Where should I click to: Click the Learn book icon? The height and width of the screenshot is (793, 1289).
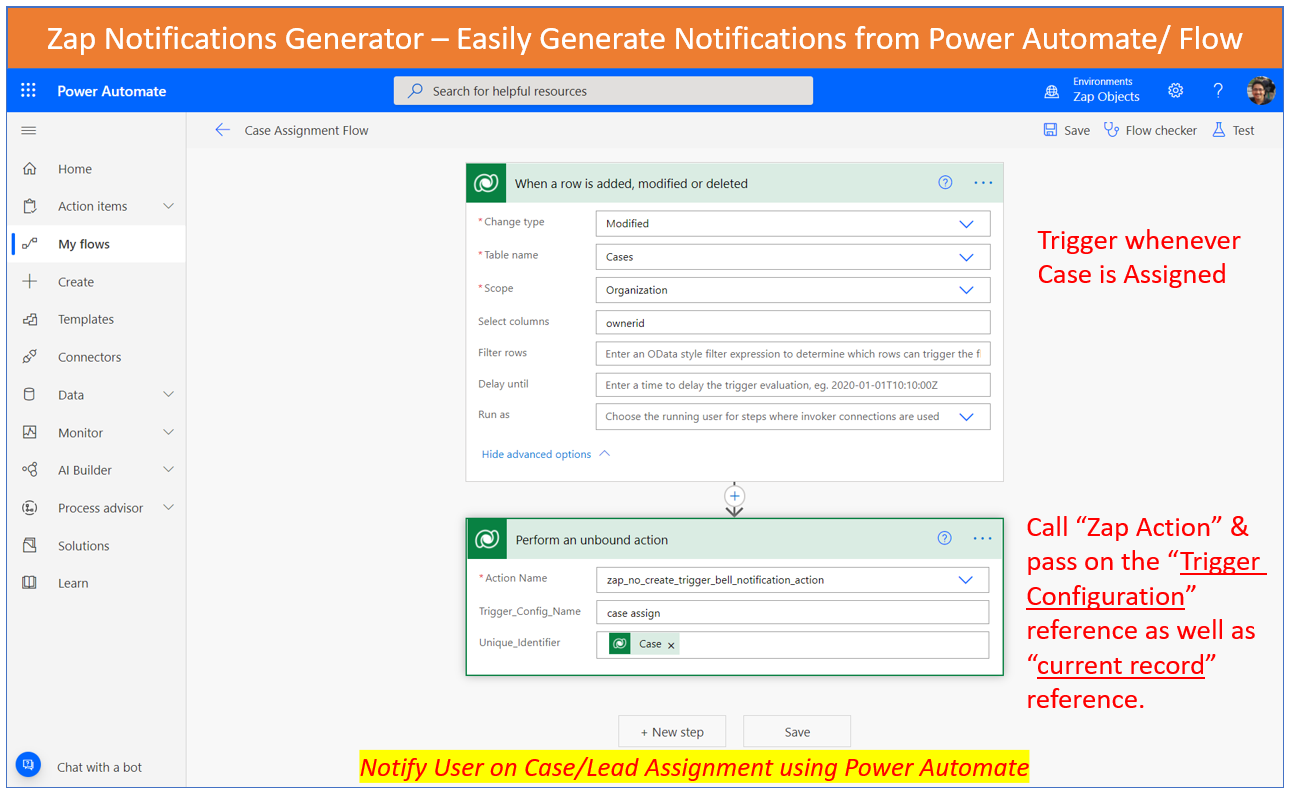pyautogui.click(x=30, y=583)
